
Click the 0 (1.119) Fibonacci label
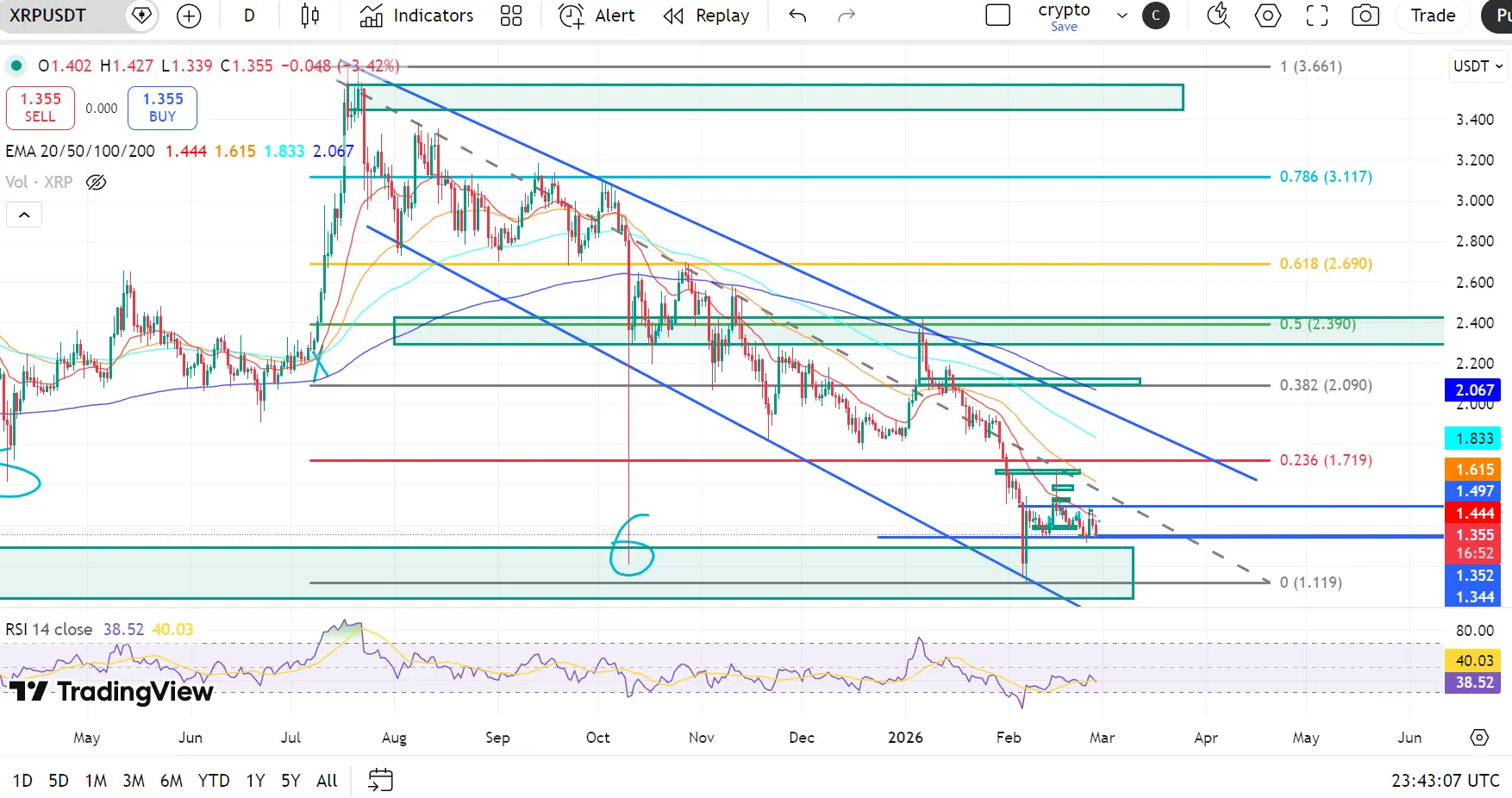point(1311,583)
